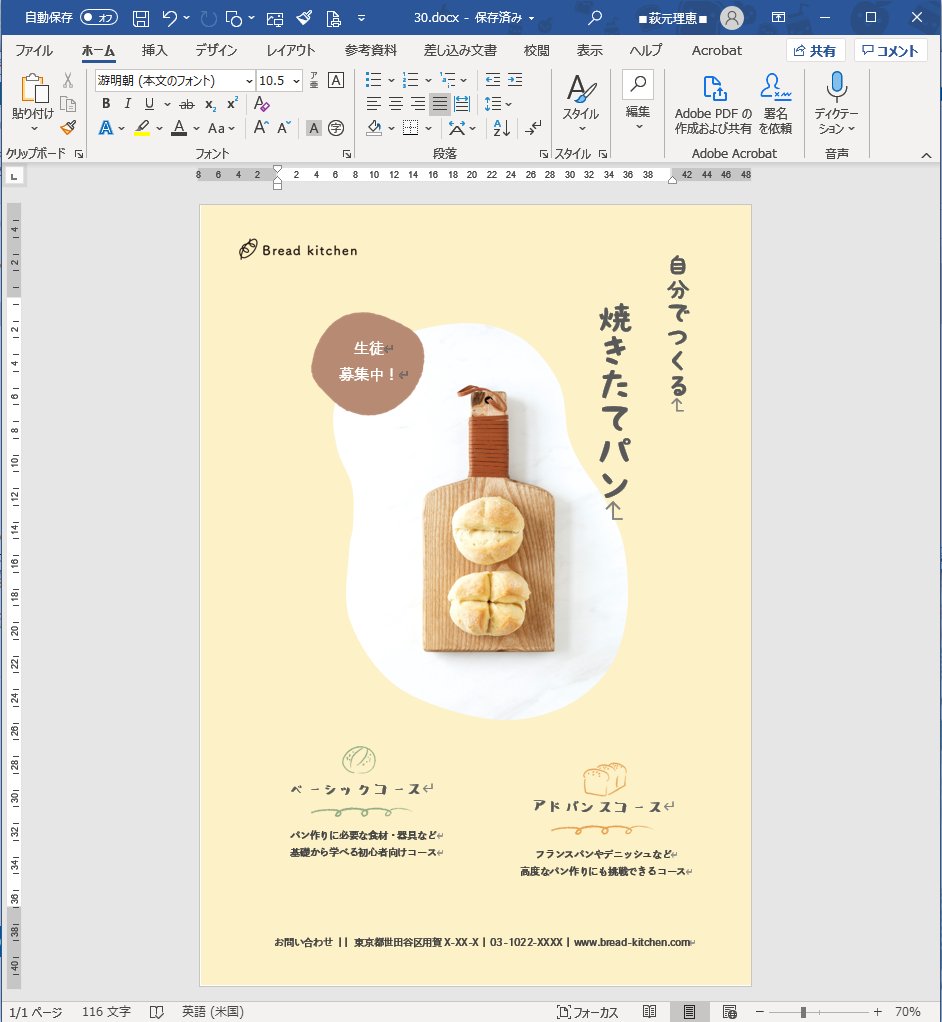Click the コメント button

tap(890, 51)
